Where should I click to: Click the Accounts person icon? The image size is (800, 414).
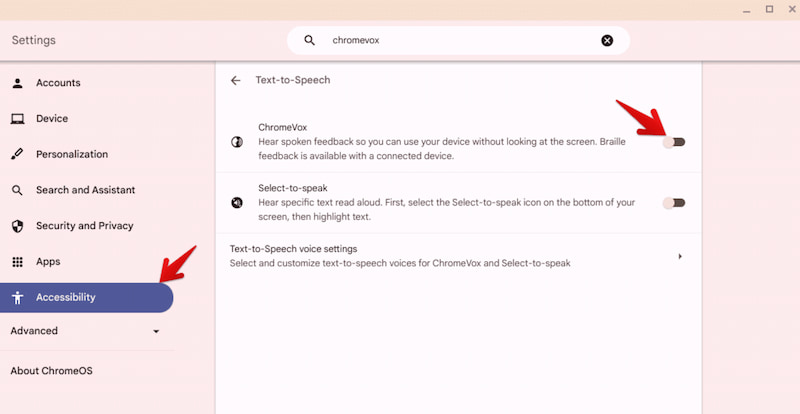[17, 83]
